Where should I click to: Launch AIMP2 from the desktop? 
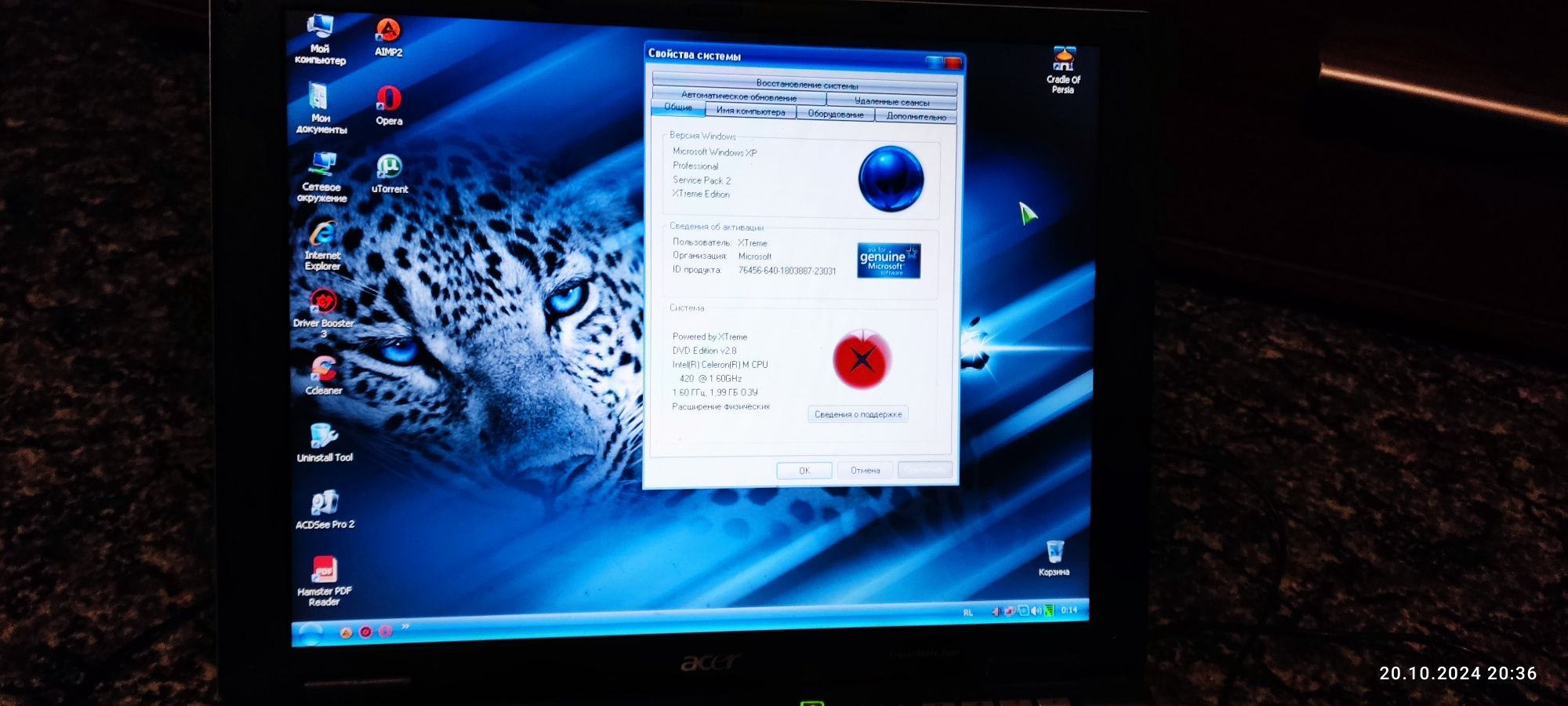point(388,38)
